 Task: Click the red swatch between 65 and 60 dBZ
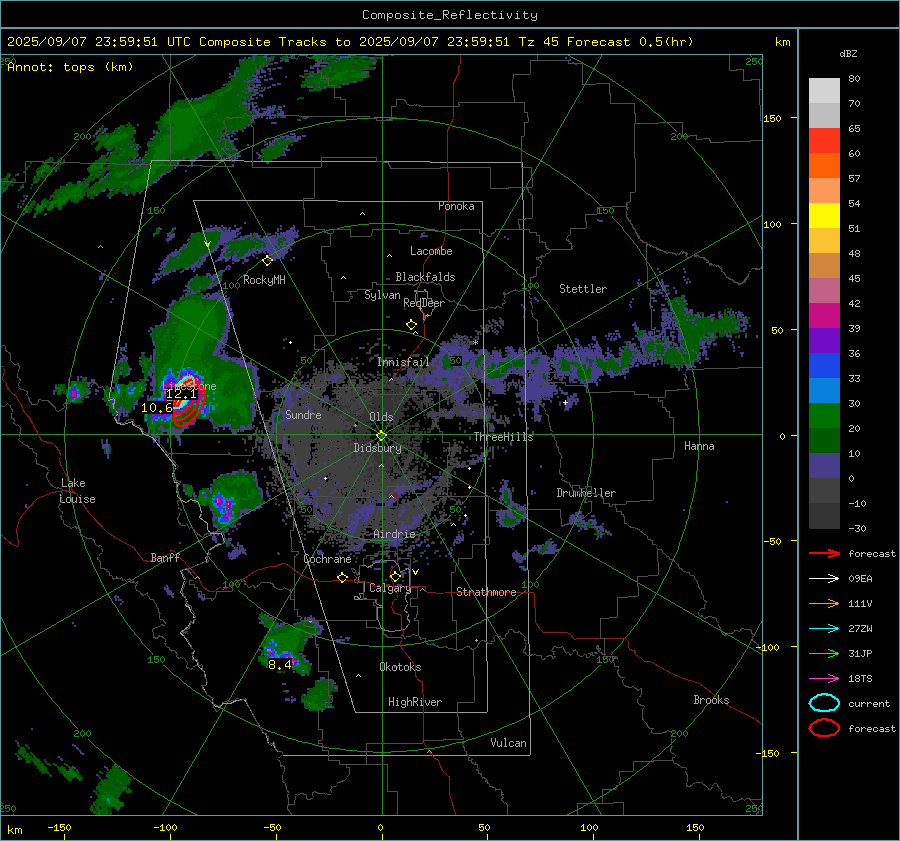824,141
